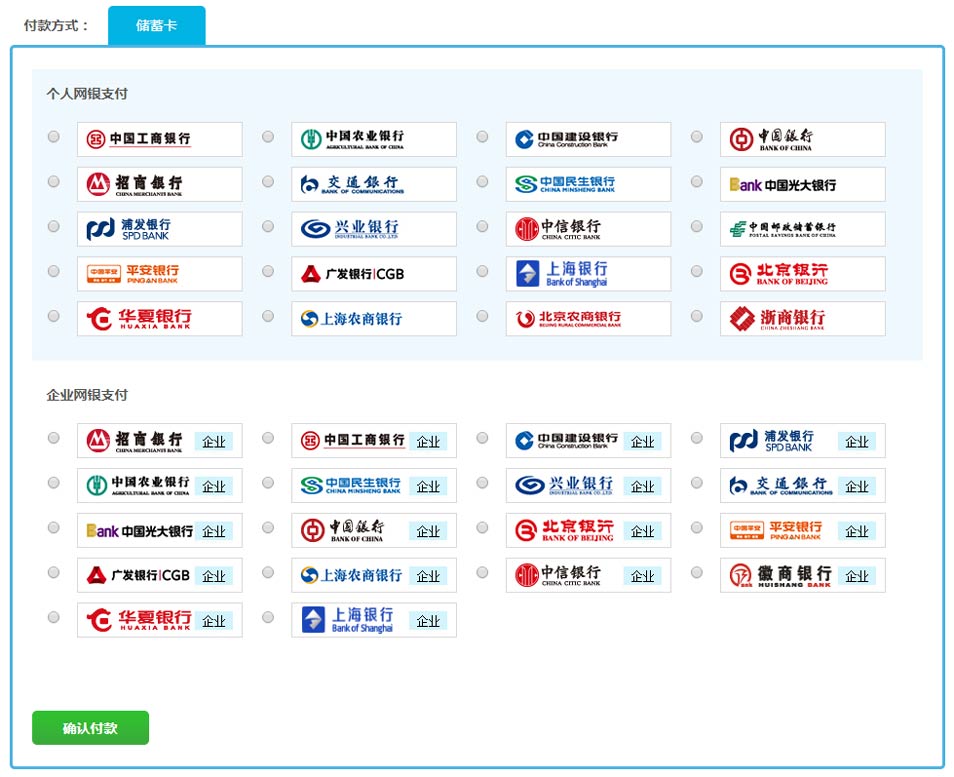This screenshot has height=777, width=954.
Task: Click the 兴业银行 logo under 个人网银支付
Action: (x=374, y=229)
